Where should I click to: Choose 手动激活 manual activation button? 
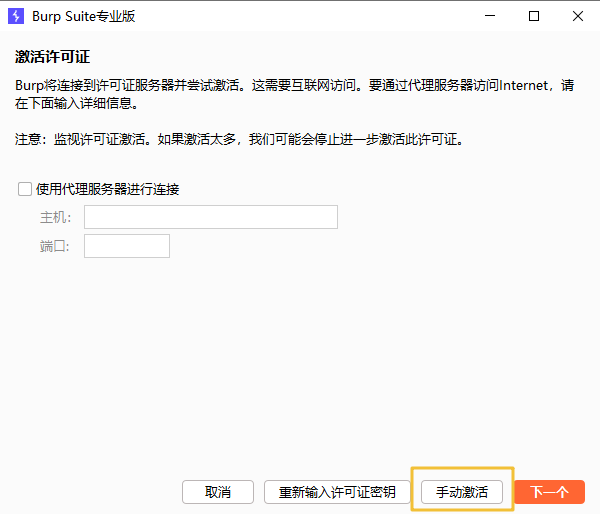coord(462,492)
